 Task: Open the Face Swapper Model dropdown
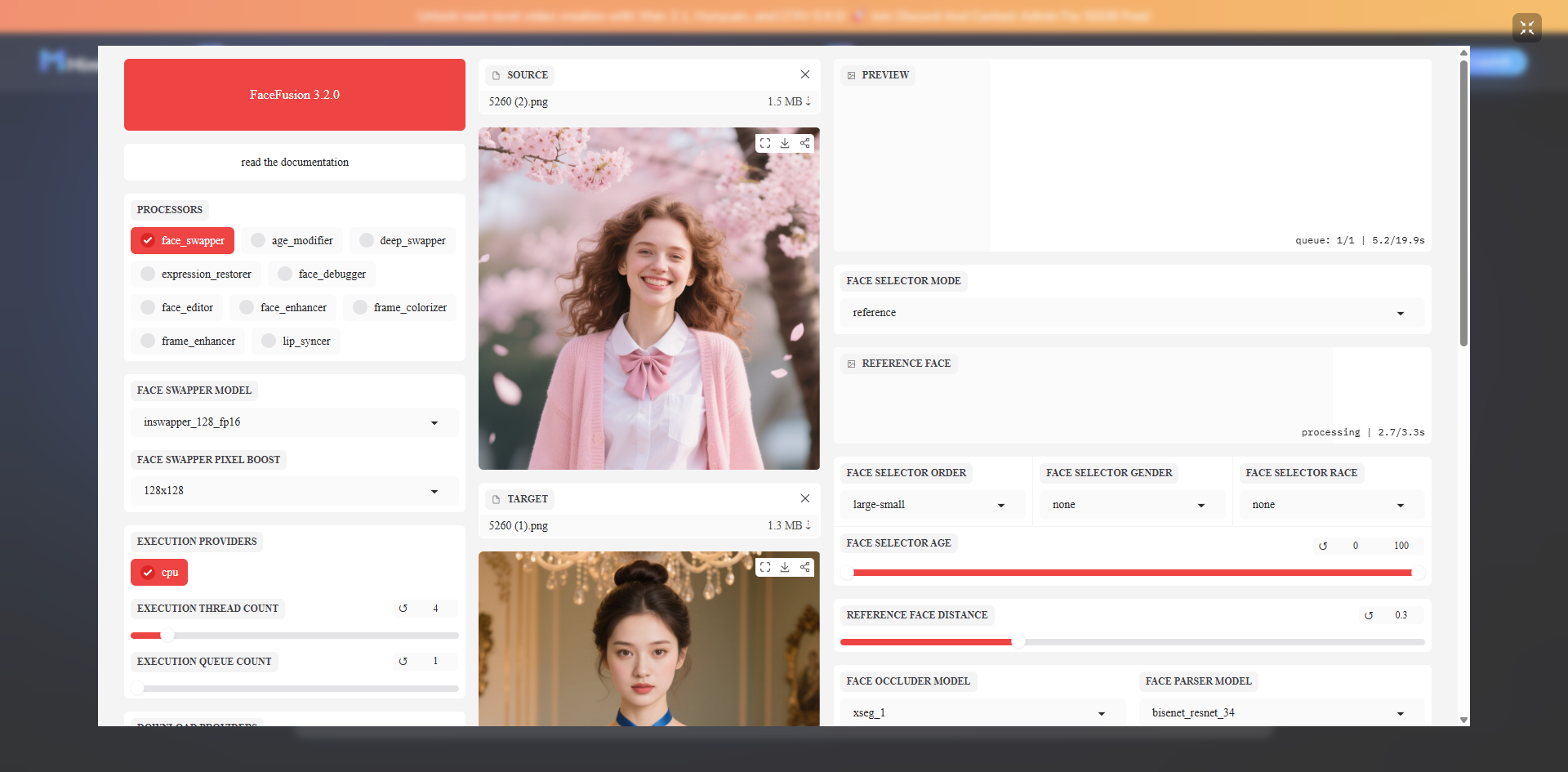294,422
